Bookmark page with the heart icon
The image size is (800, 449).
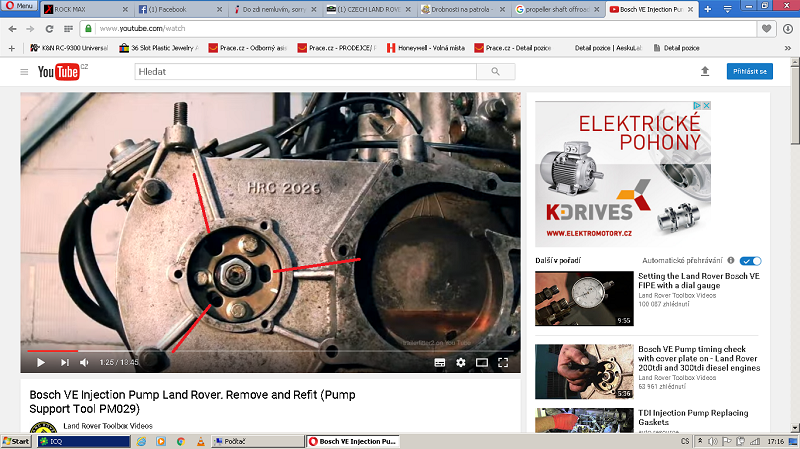click(766, 29)
